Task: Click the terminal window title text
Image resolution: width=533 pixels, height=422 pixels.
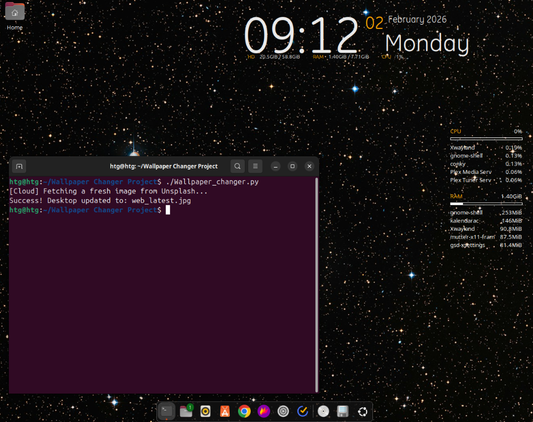Action: pyautogui.click(x=164, y=166)
